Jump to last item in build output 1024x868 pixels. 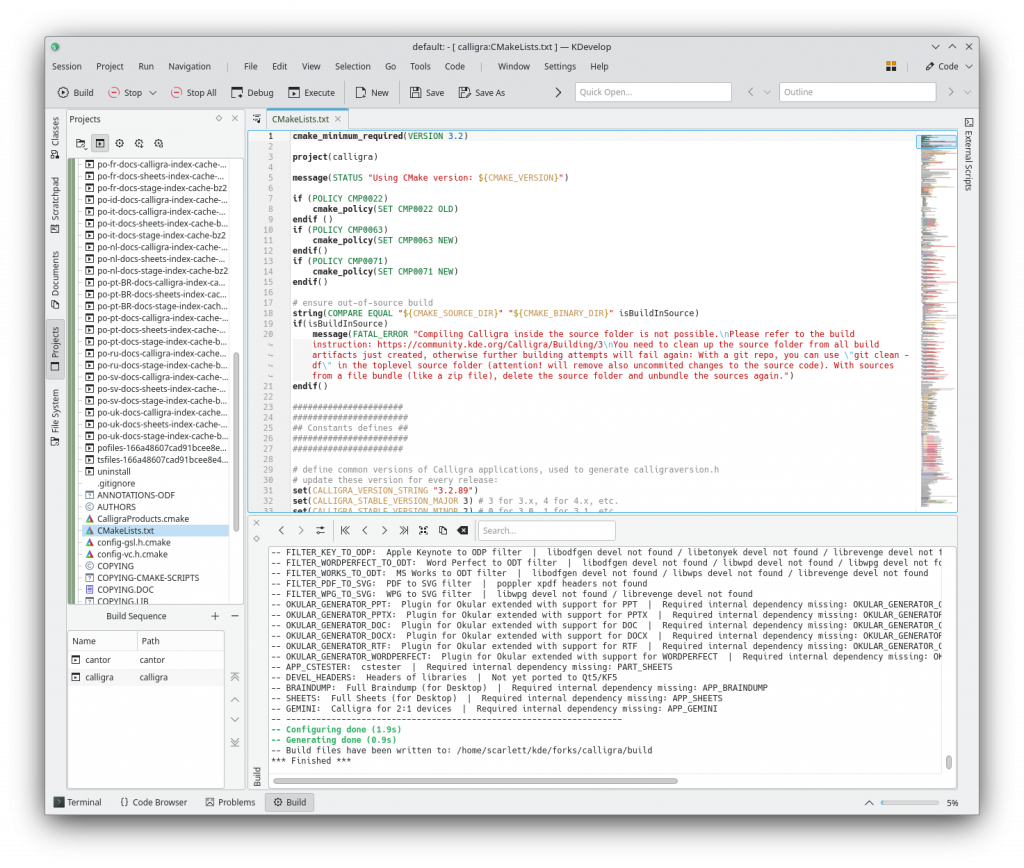(x=404, y=530)
